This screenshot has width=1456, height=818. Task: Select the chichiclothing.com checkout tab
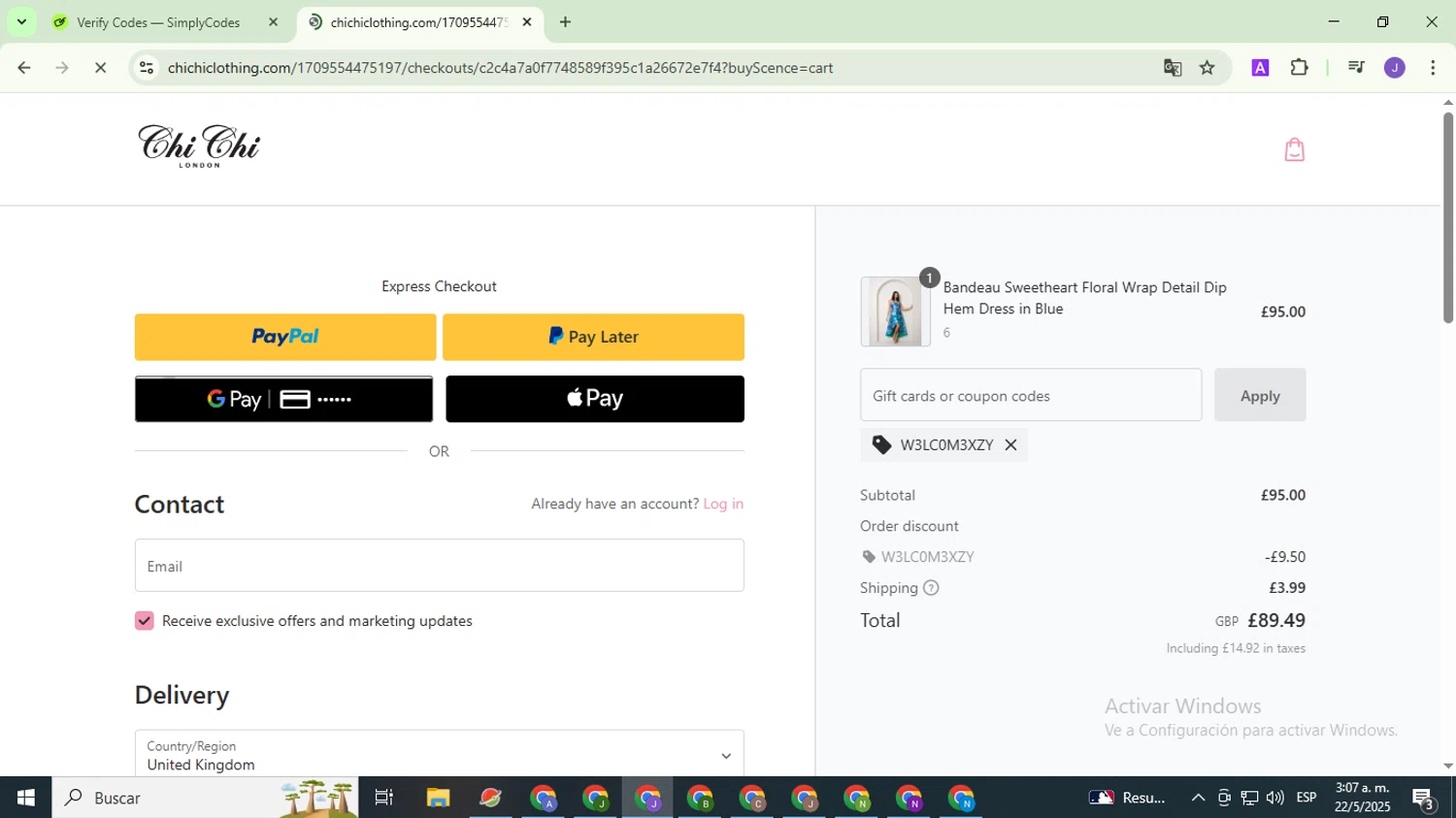[417, 22]
